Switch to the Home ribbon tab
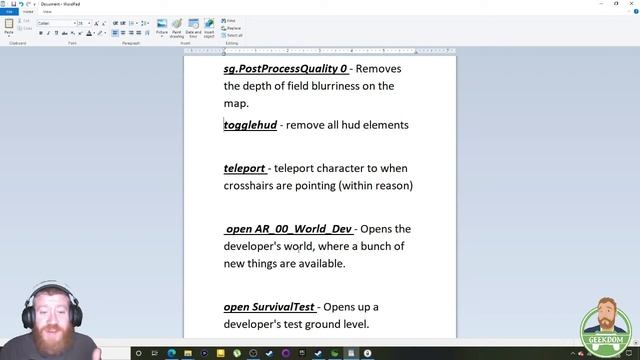Viewport: 640px width, 360px height. (28, 12)
